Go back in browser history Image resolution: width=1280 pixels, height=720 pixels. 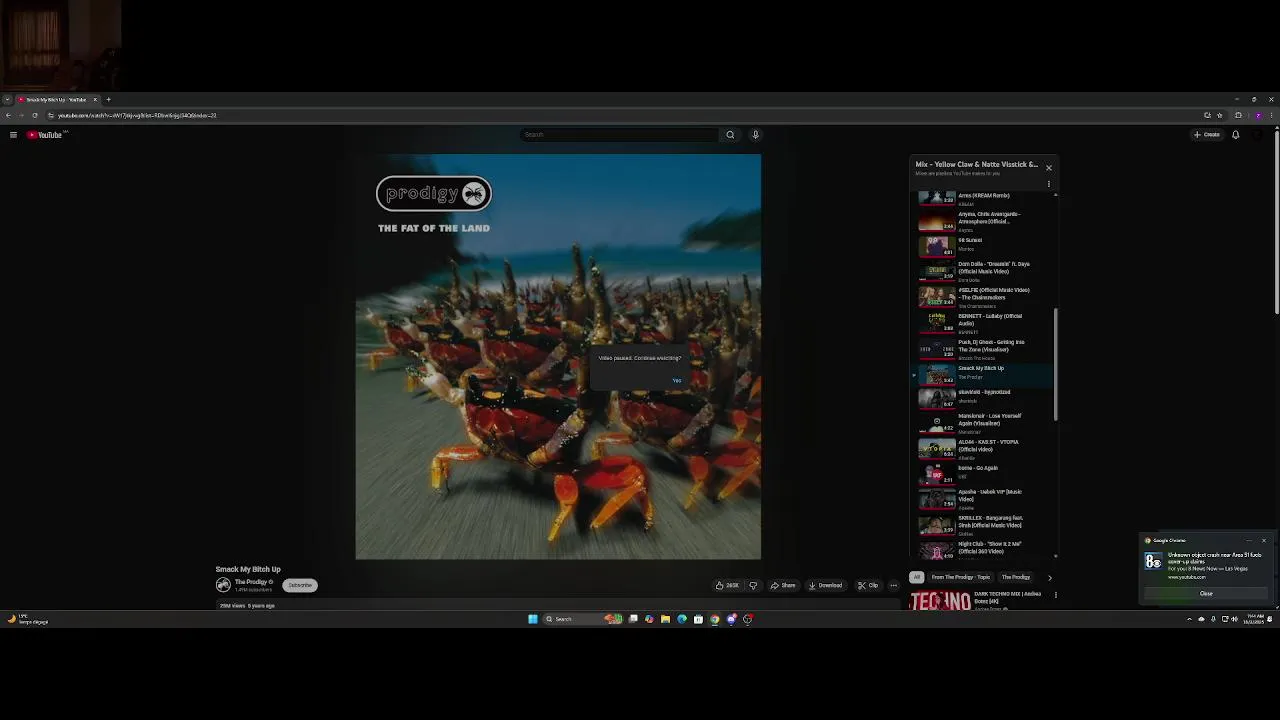coord(8,115)
